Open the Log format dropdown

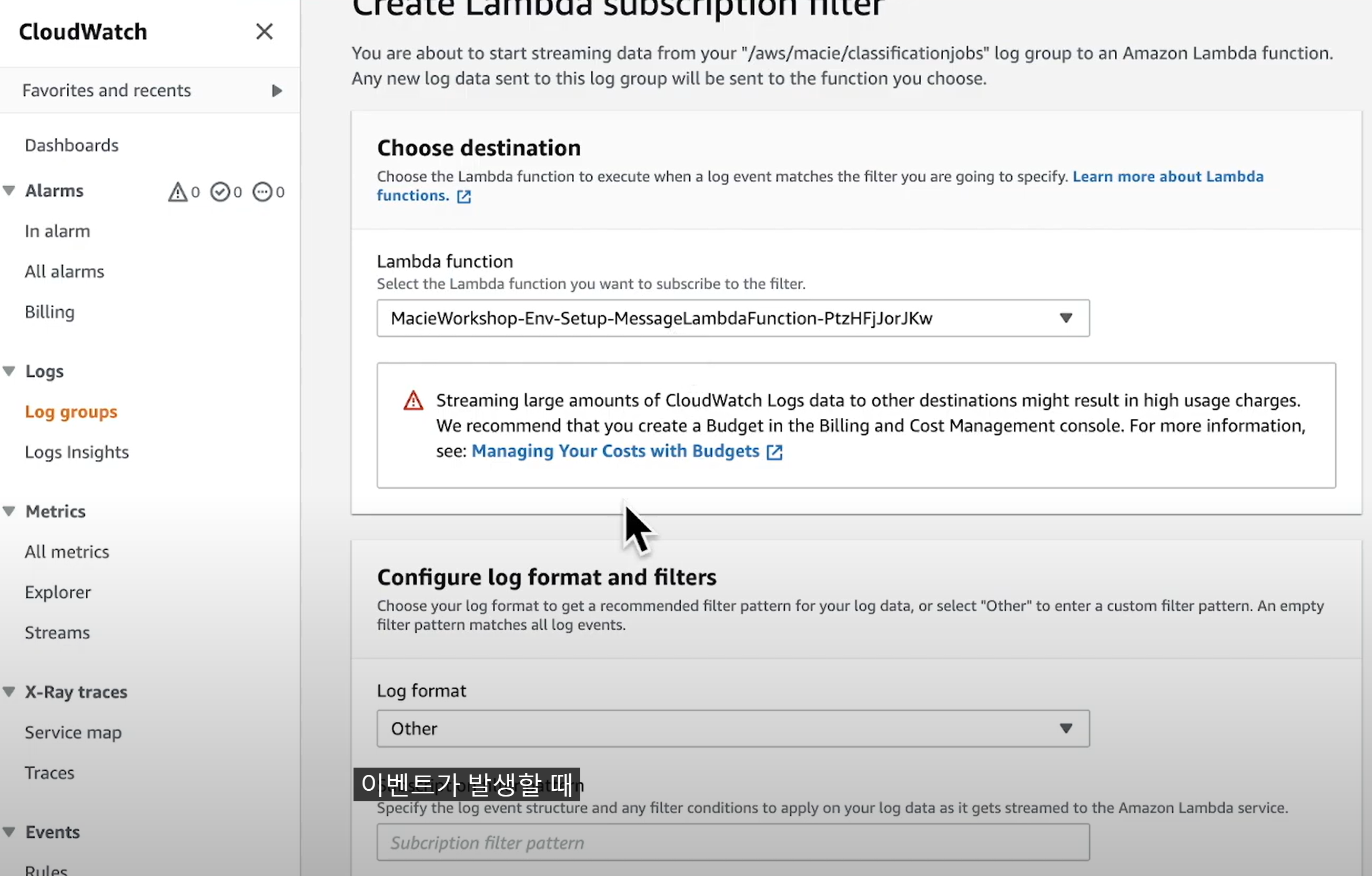(x=733, y=728)
